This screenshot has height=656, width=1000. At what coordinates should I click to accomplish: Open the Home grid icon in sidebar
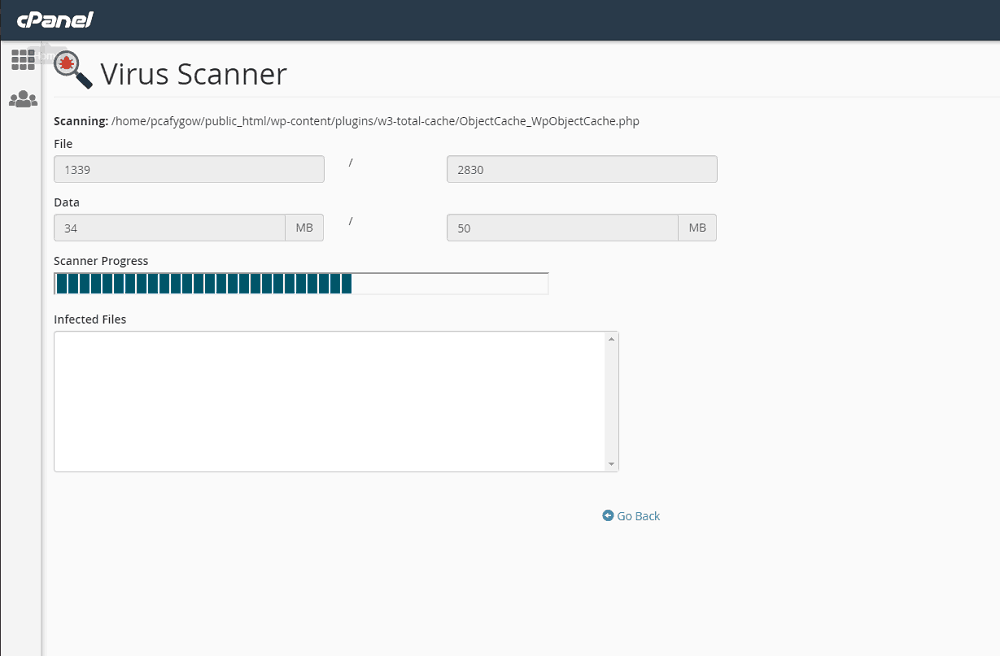(23, 60)
